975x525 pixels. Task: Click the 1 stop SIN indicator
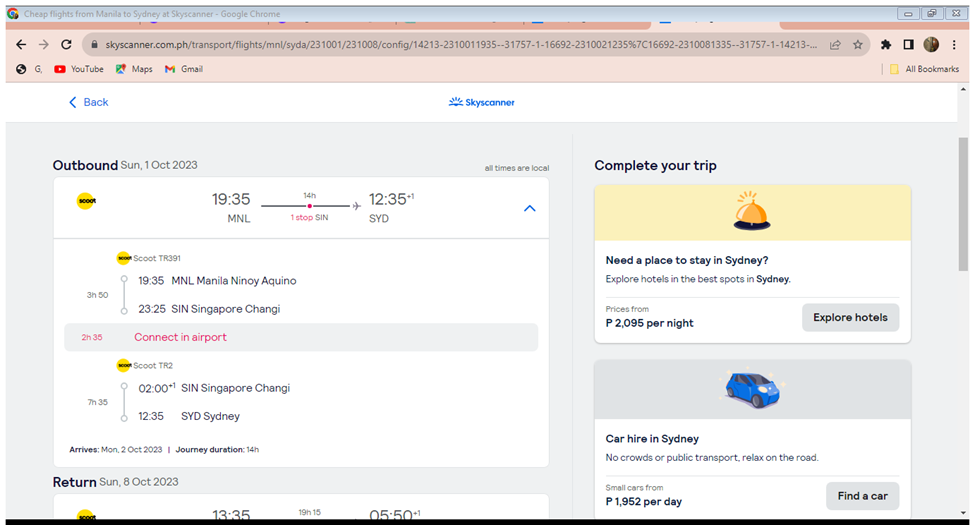click(309, 218)
